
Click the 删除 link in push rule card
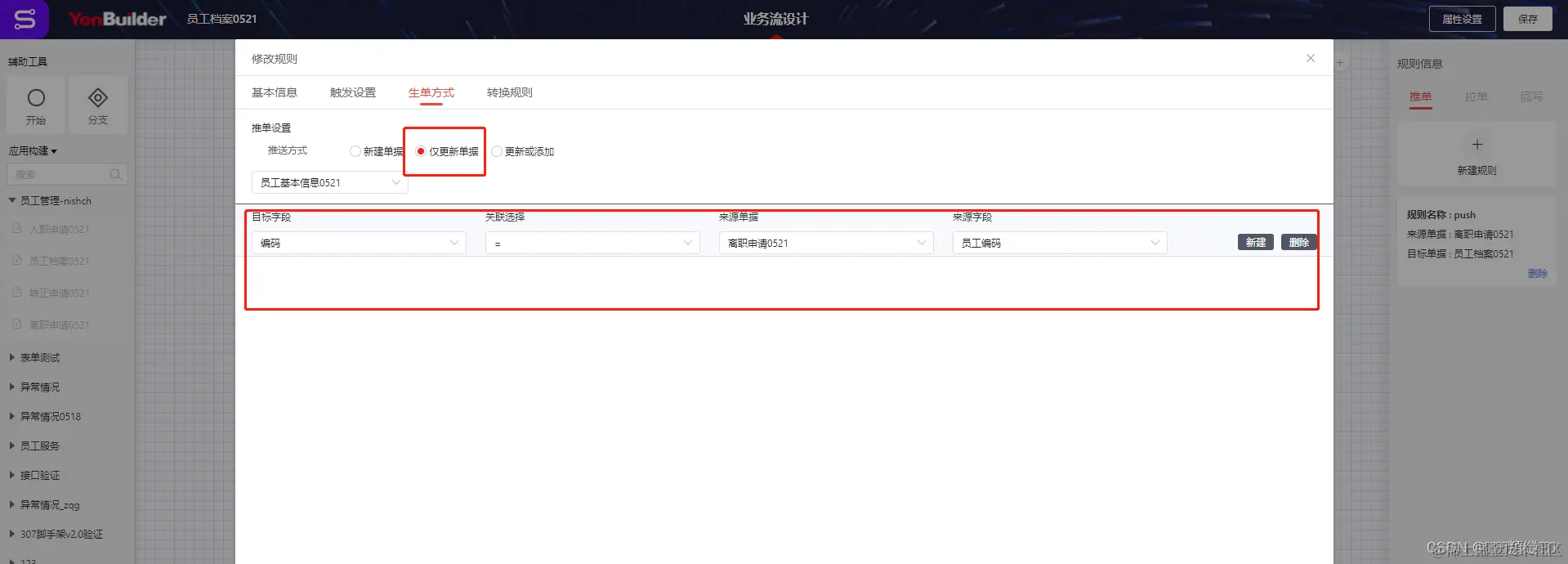point(1538,273)
